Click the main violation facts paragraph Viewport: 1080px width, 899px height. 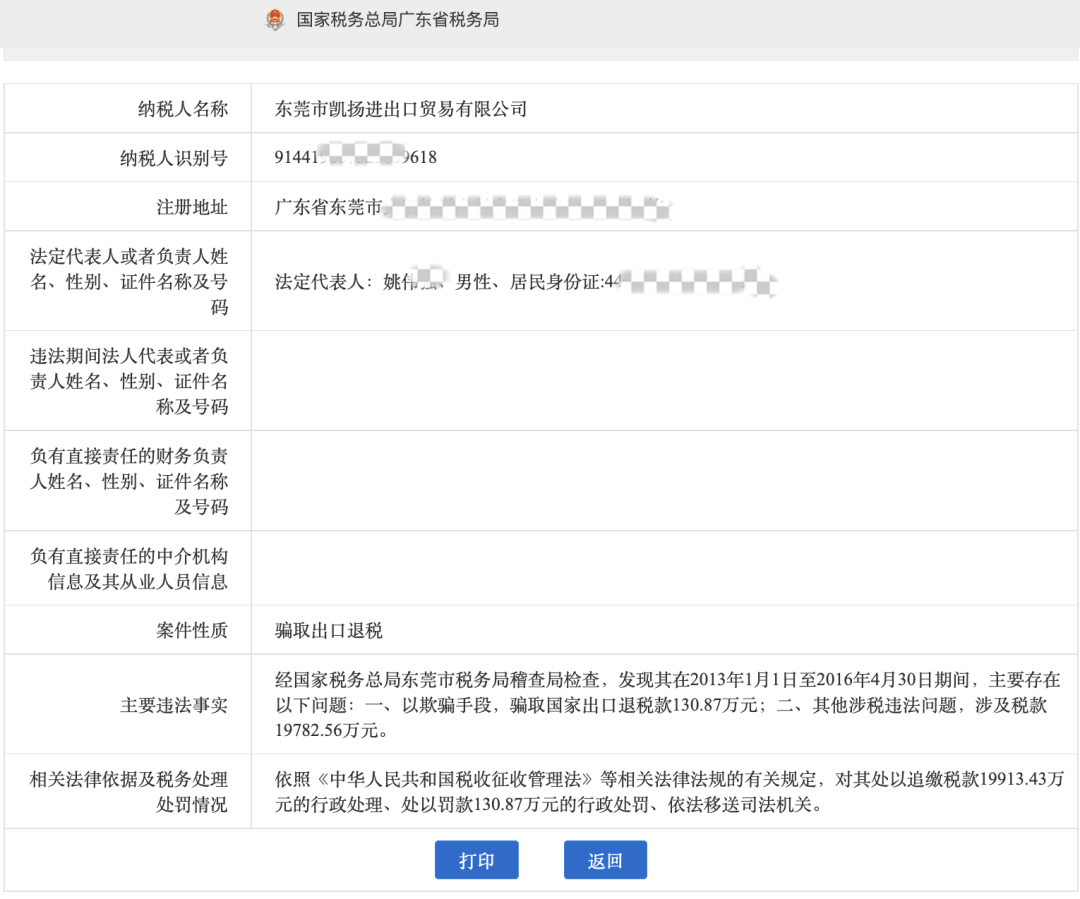coord(667,705)
